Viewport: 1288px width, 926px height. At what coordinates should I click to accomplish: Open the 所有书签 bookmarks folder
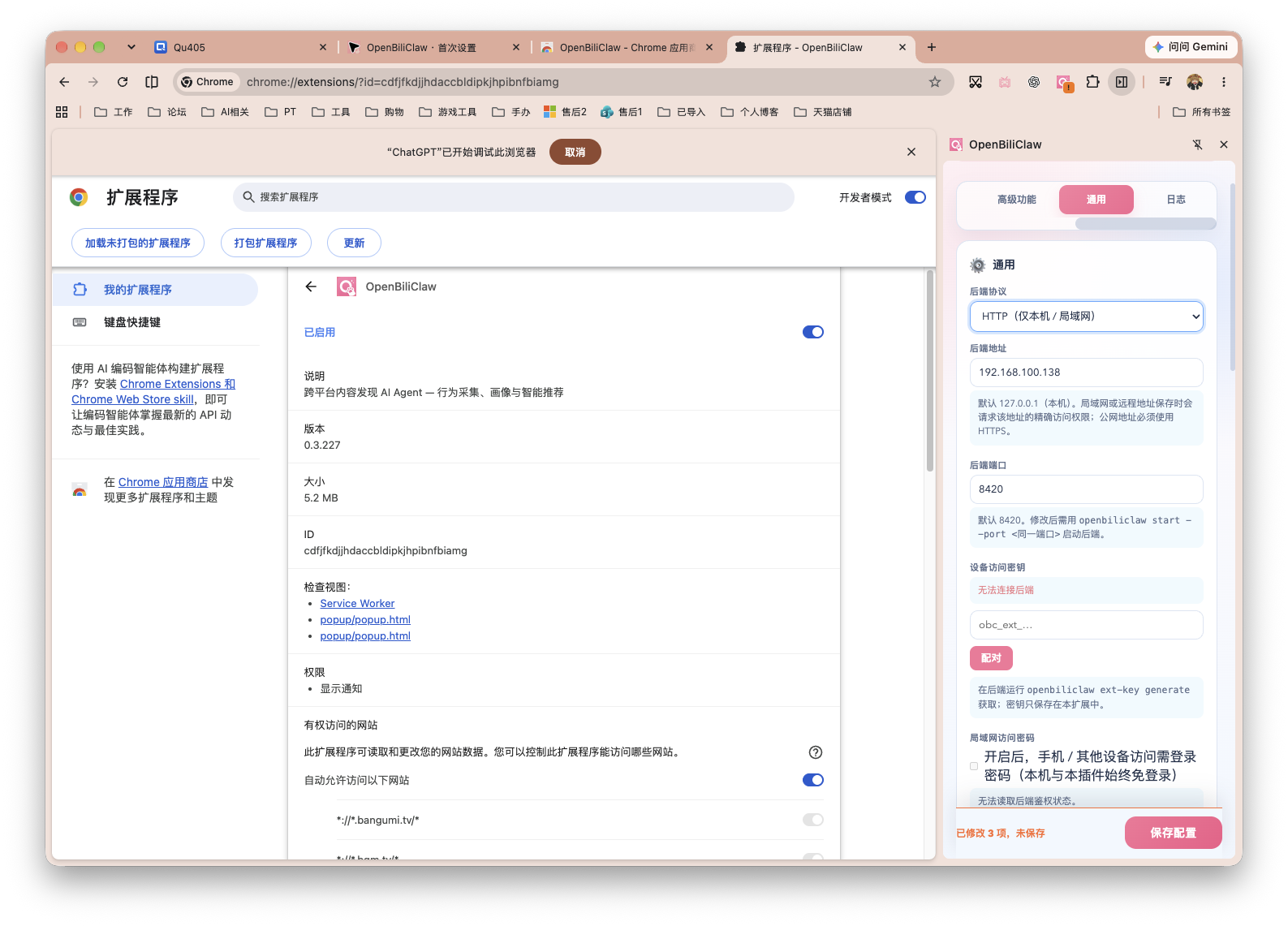(x=1202, y=112)
